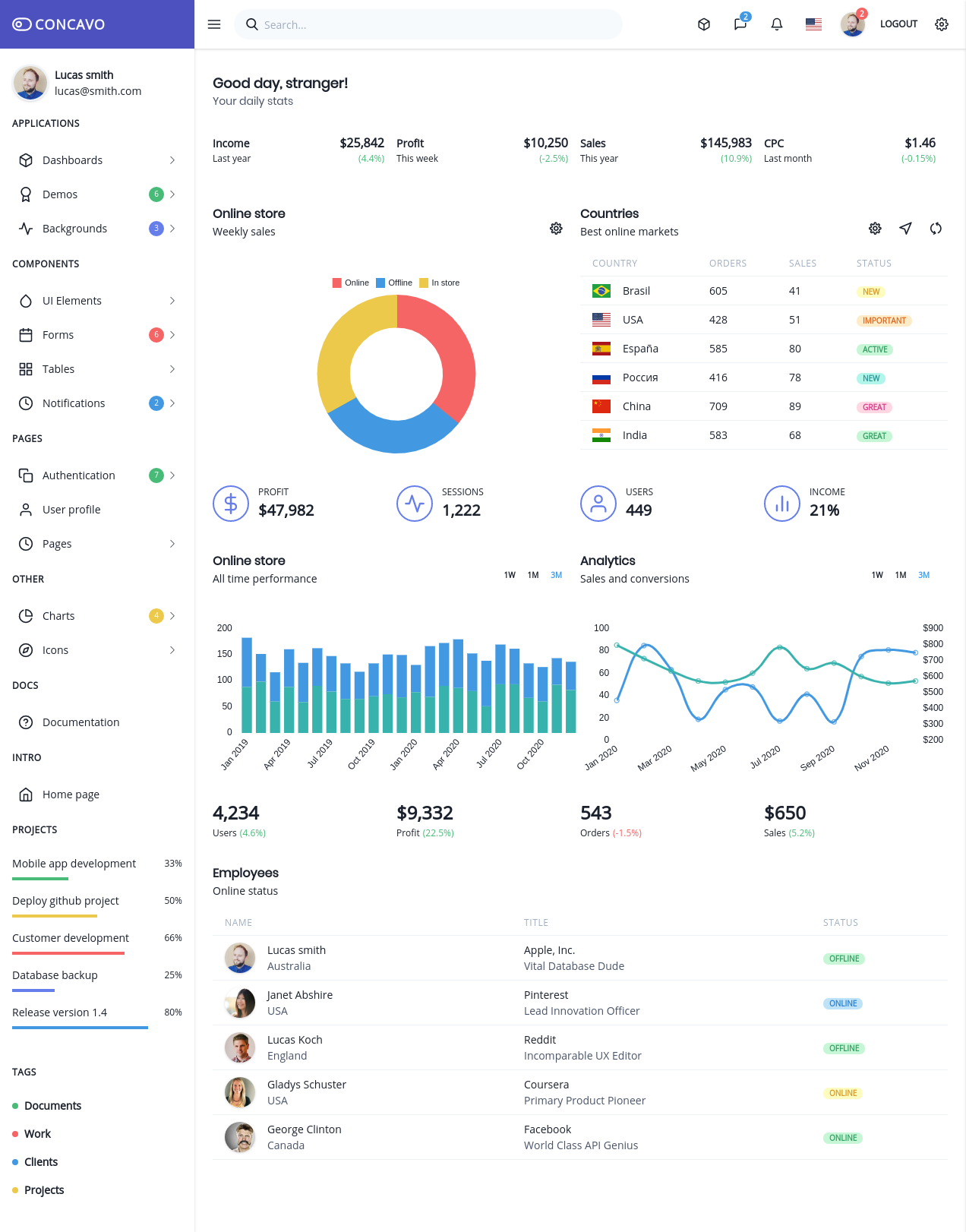Click the Dashboards cube icon in sidebar

(x=26, y=160)
